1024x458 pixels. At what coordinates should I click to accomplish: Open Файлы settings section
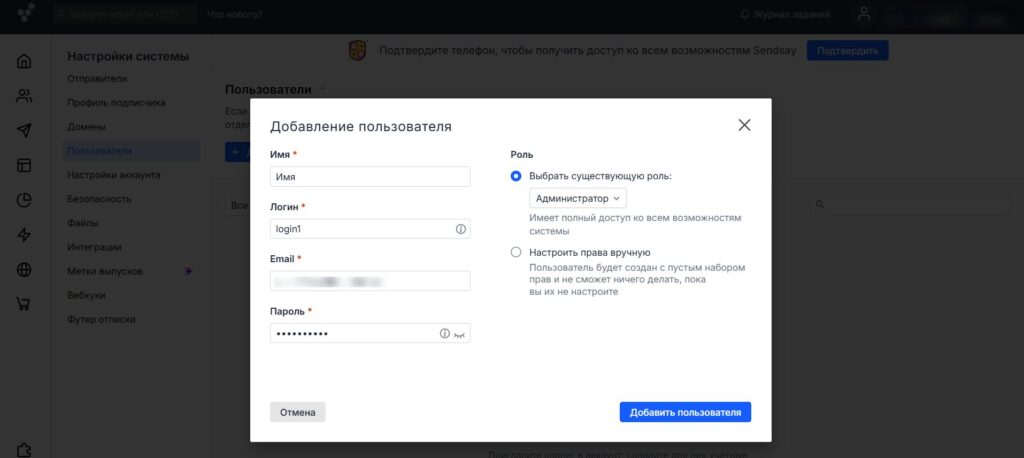click(82, 223)
